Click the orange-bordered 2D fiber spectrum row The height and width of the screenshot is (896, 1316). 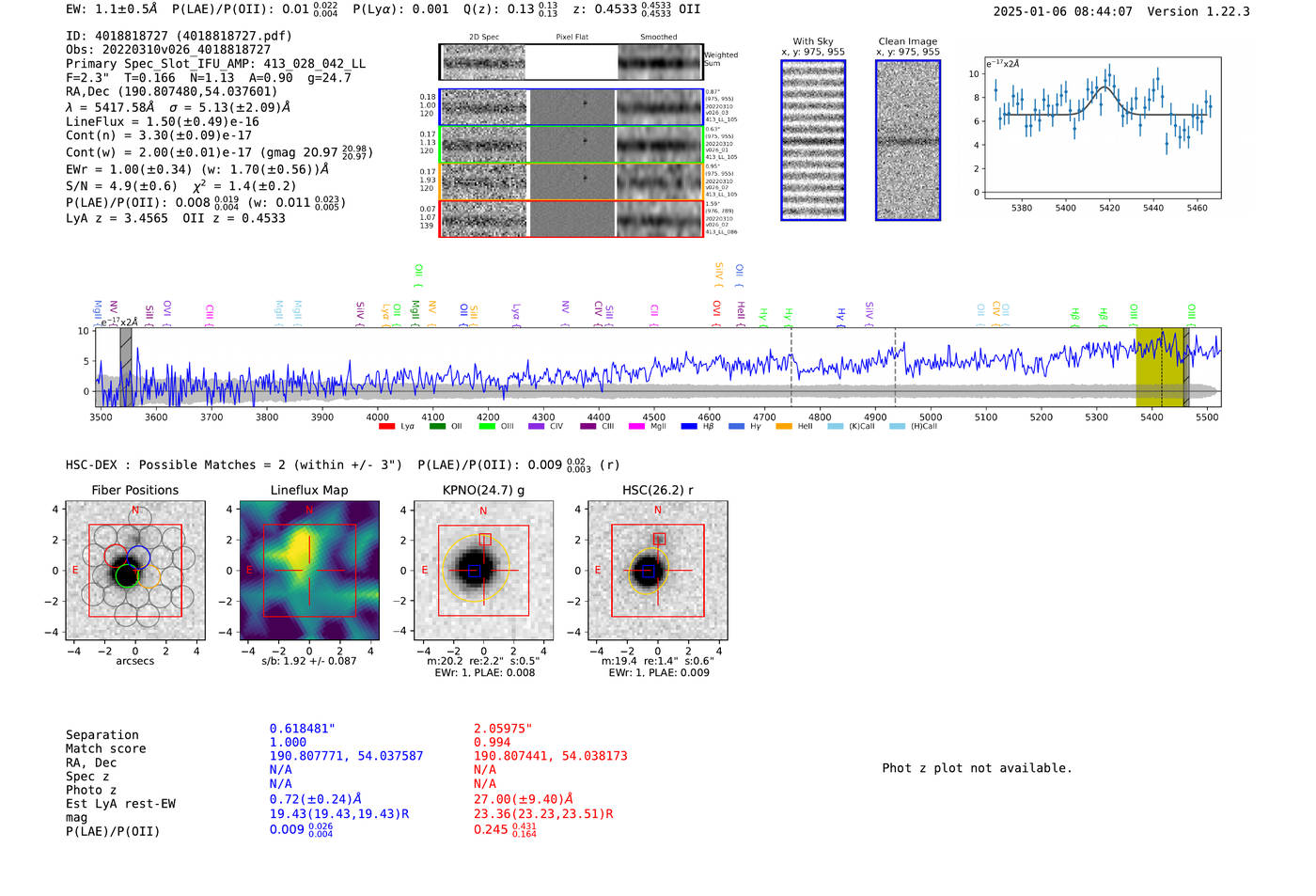[571, 181]
